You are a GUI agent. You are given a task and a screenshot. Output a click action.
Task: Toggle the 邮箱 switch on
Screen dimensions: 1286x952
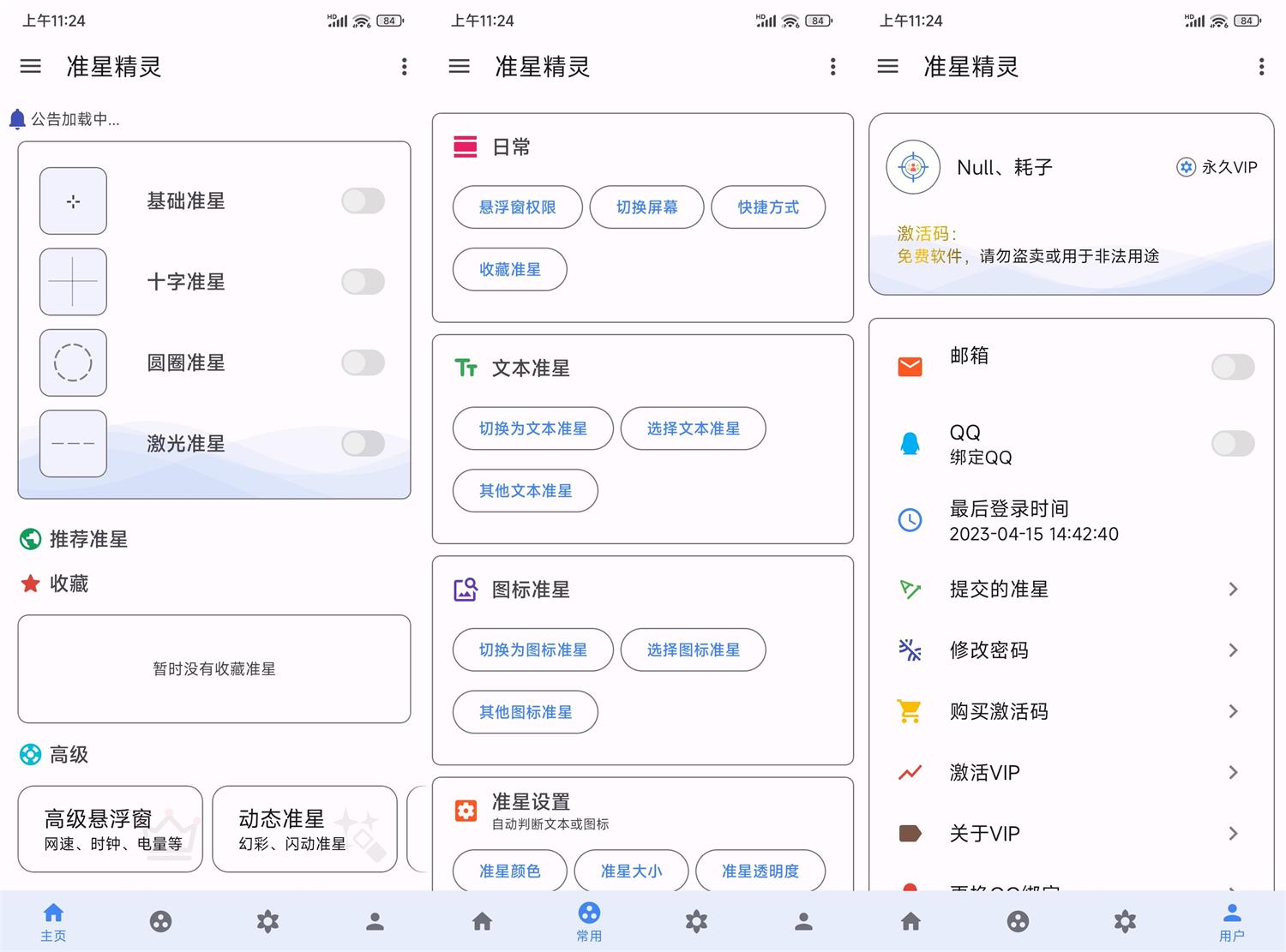(x=1233, y=366)
